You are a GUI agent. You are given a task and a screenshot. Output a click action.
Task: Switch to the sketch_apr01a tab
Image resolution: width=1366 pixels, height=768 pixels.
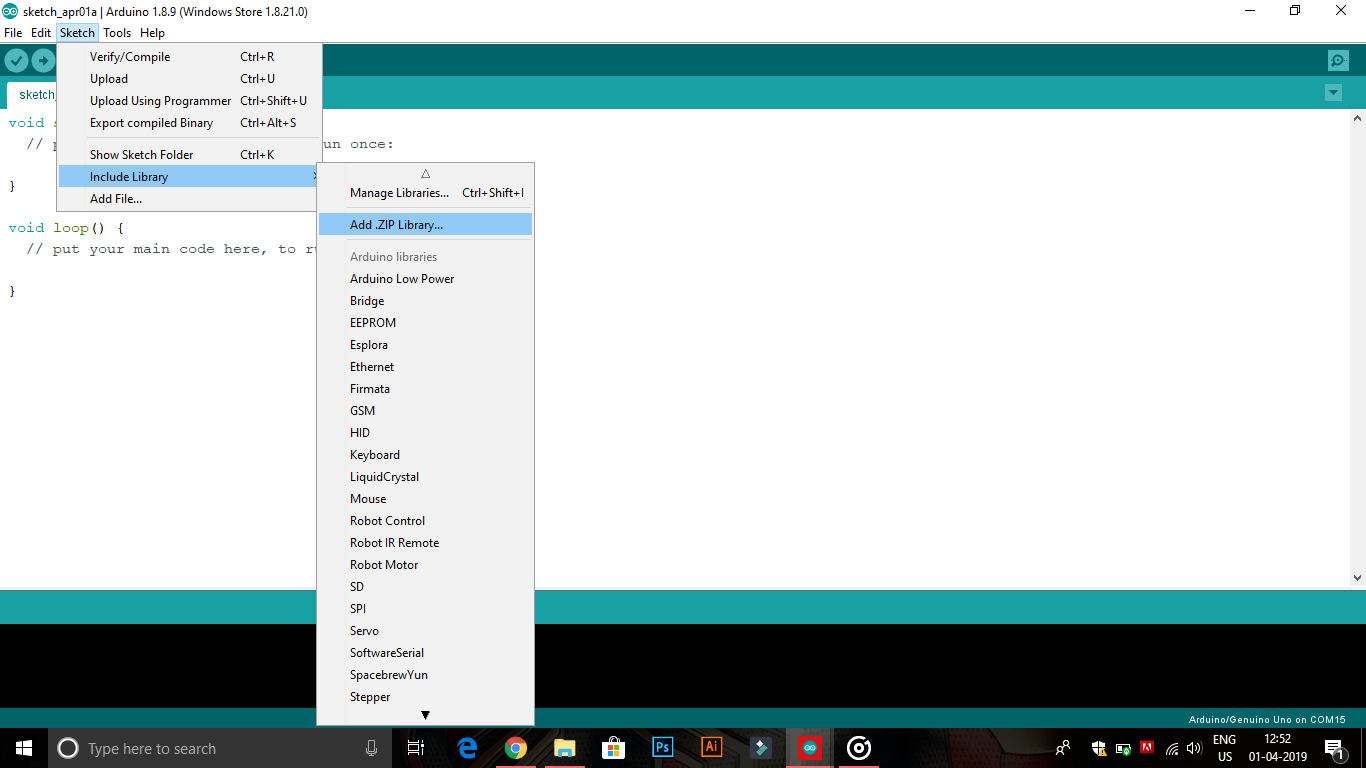pos(36,93)
